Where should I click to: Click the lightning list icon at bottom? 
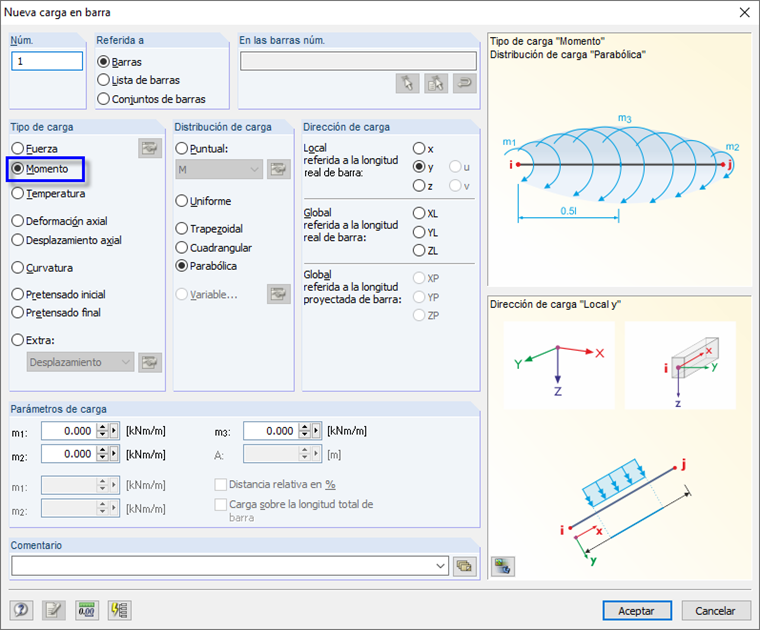click(119, 610)
